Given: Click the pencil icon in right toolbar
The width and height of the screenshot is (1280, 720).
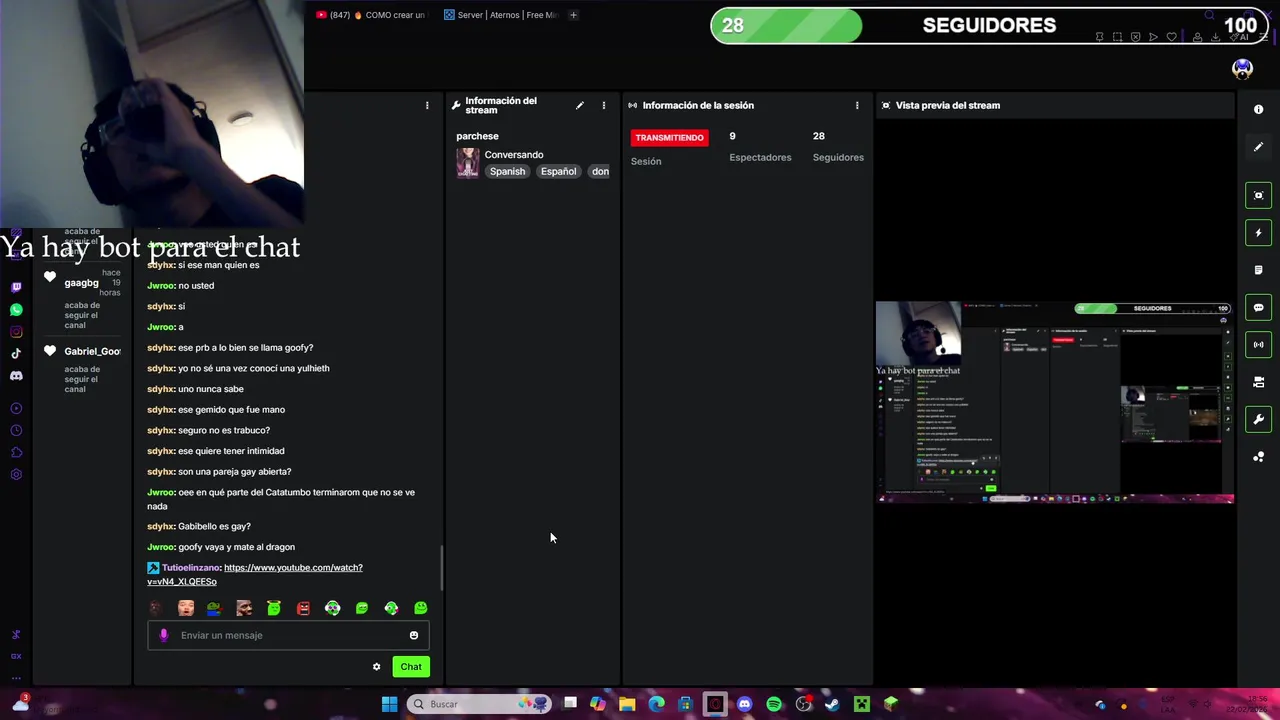Looking at the screenshot, I should tap(1258, 147).
